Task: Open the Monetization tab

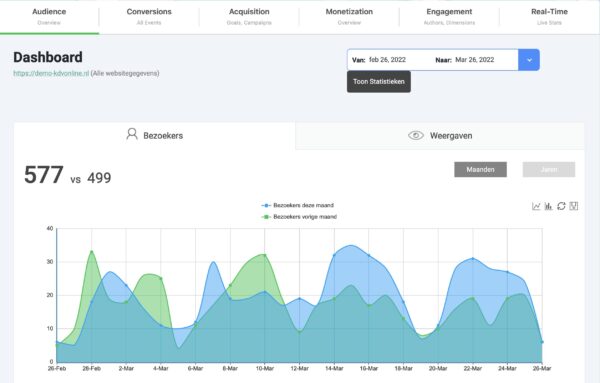Action: 349,16
